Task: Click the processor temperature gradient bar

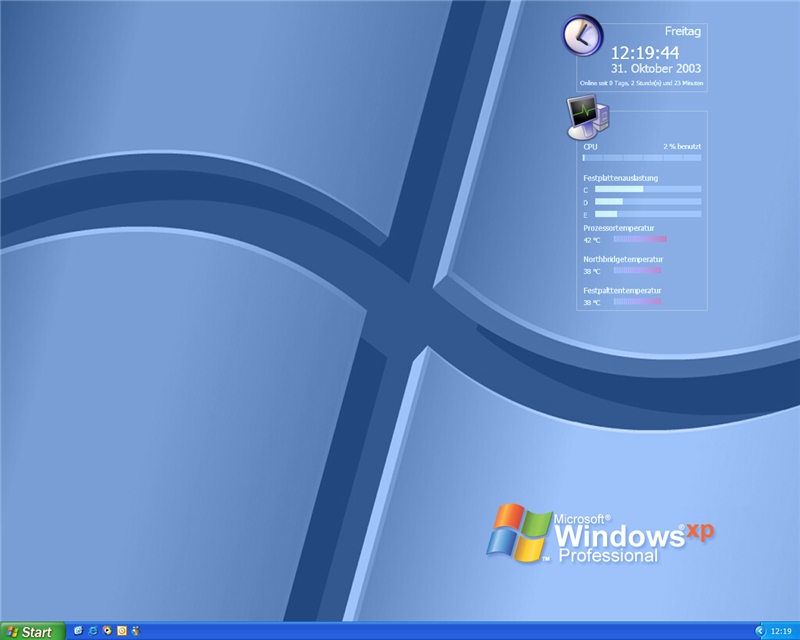Action: [640, 239]
